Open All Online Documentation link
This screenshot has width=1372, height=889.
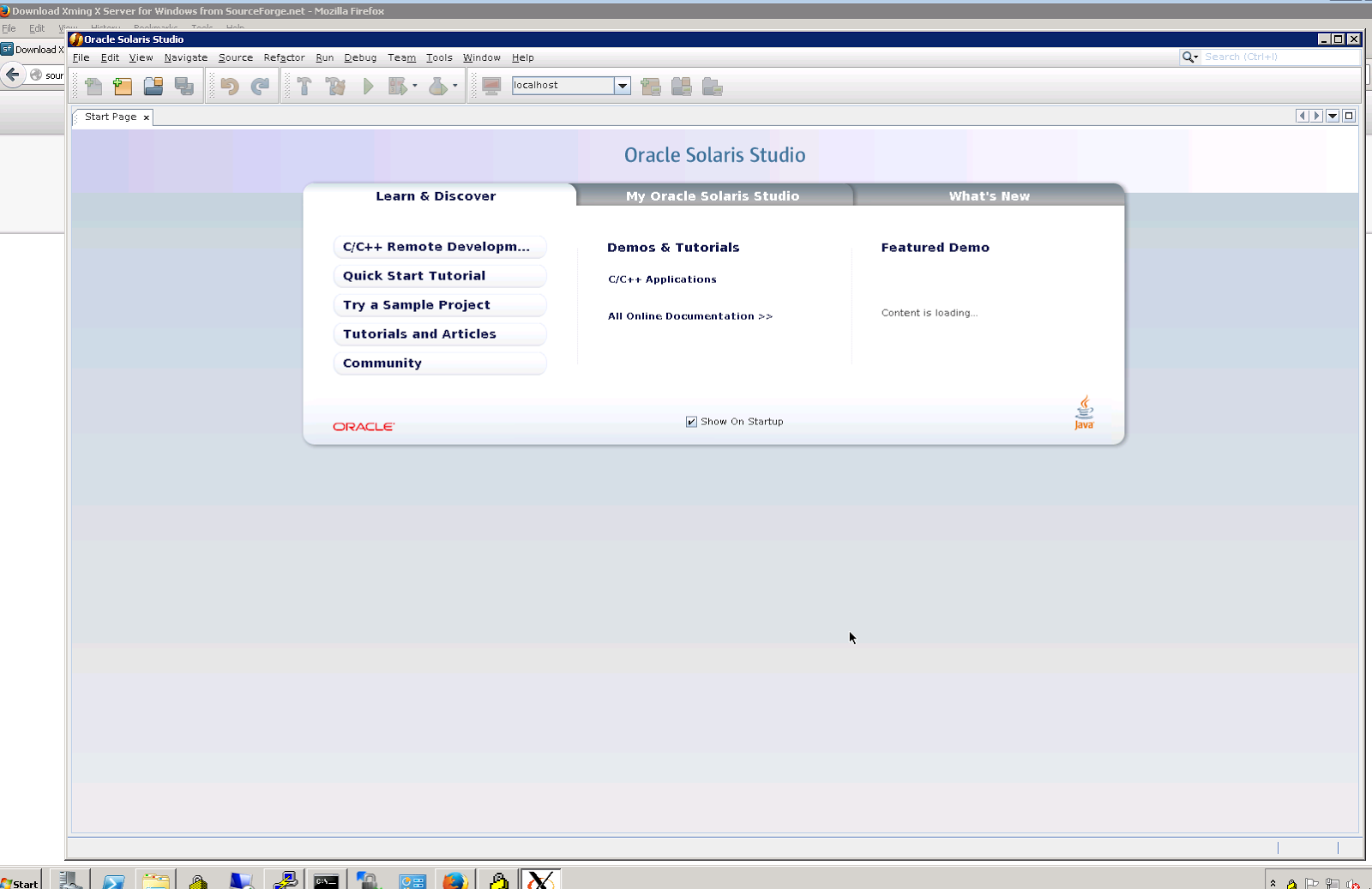[x=690, y=316]
